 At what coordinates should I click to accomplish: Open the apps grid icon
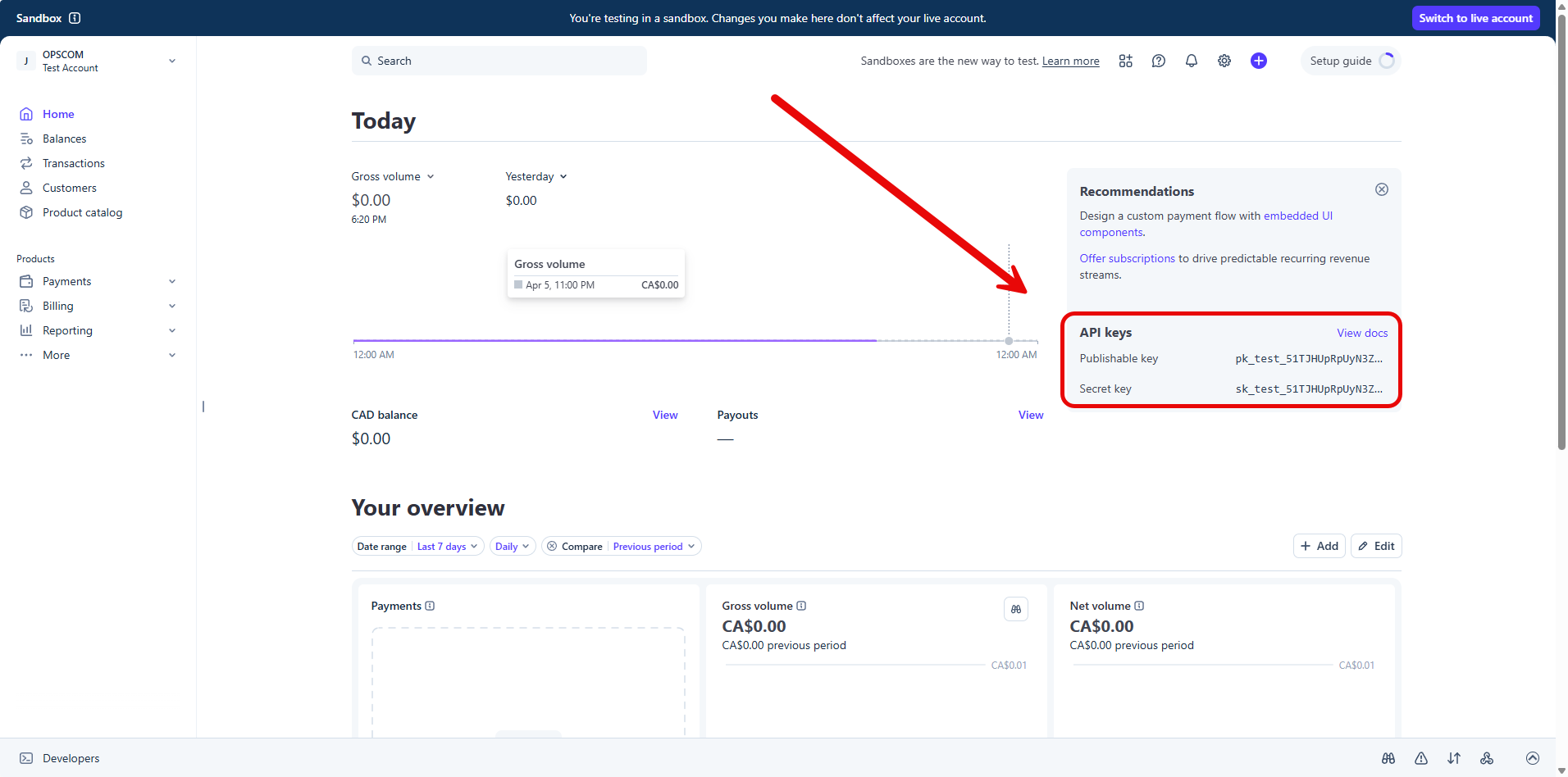[1125, 61]
